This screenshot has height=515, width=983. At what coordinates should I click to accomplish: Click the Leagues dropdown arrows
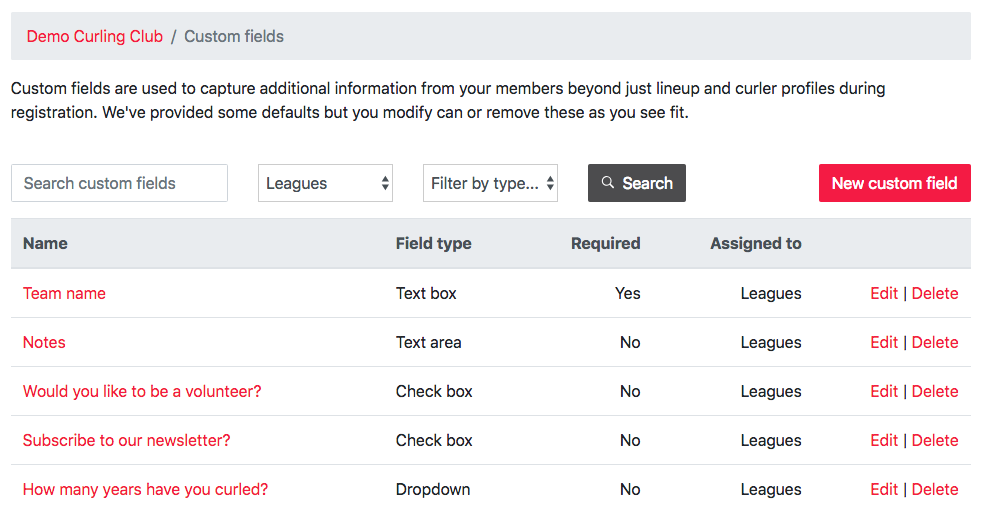point(385,183)
